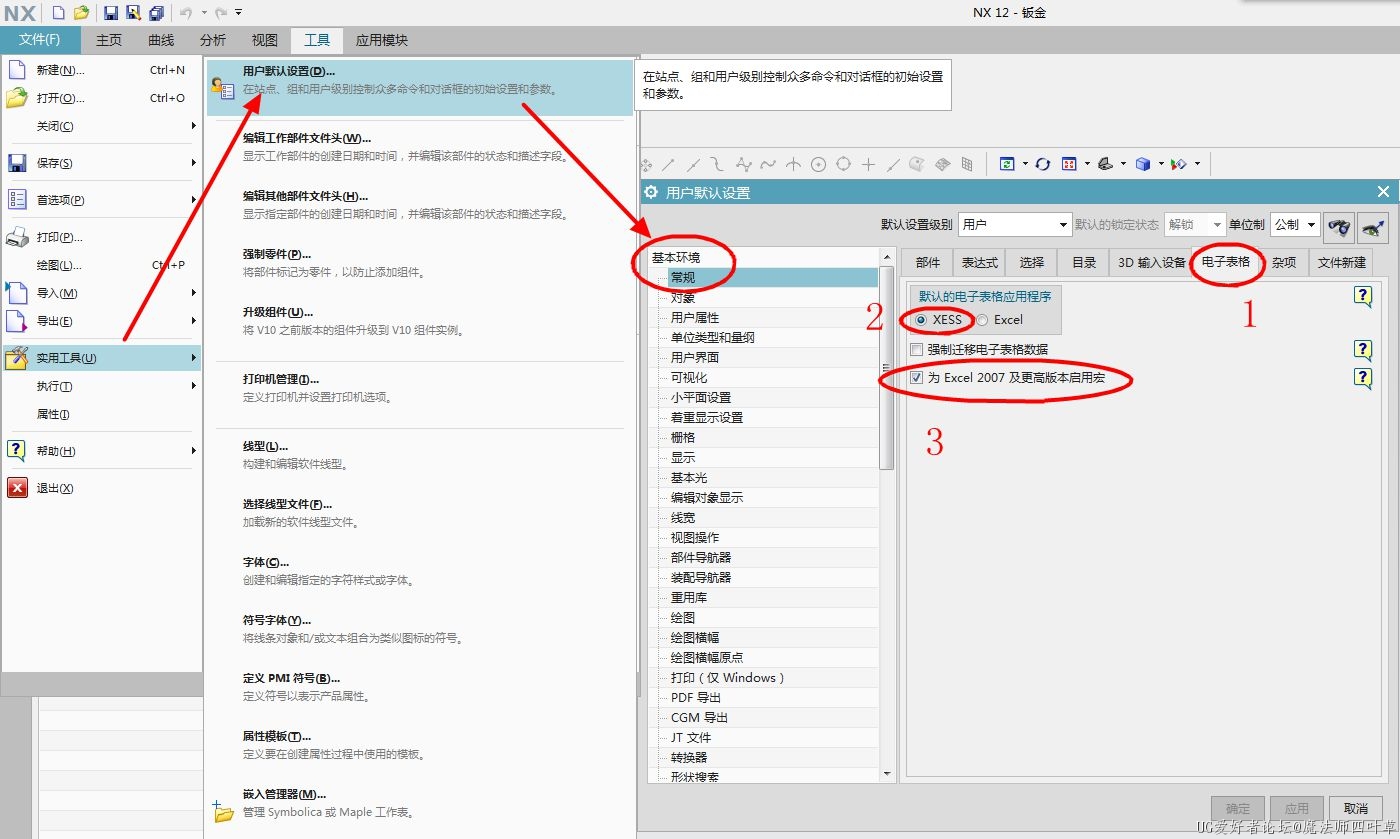1400x839 pixels.
Task: Click the colorful edit object display toolbar icon
Action: pyautogui.click(x=1179, y=164)
